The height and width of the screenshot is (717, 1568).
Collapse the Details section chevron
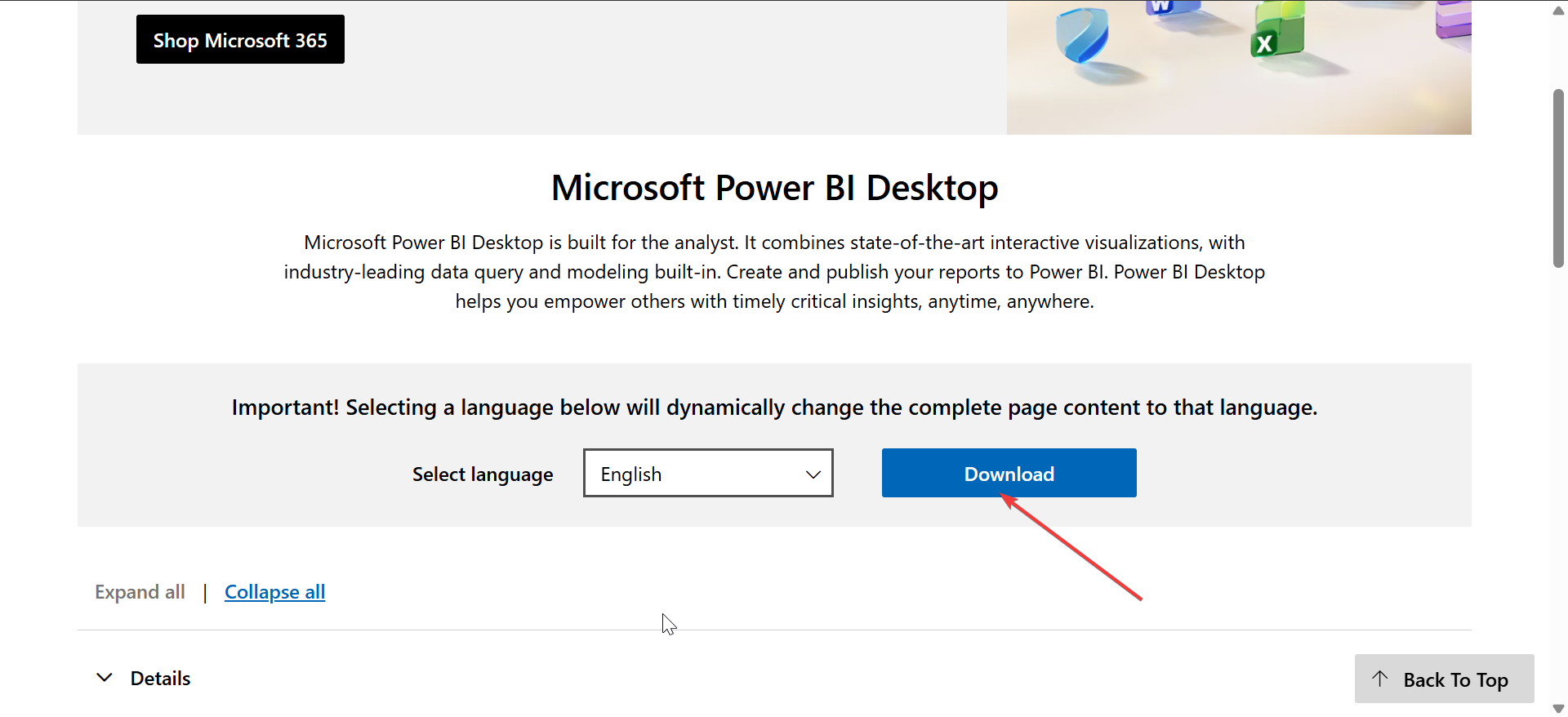105,678
